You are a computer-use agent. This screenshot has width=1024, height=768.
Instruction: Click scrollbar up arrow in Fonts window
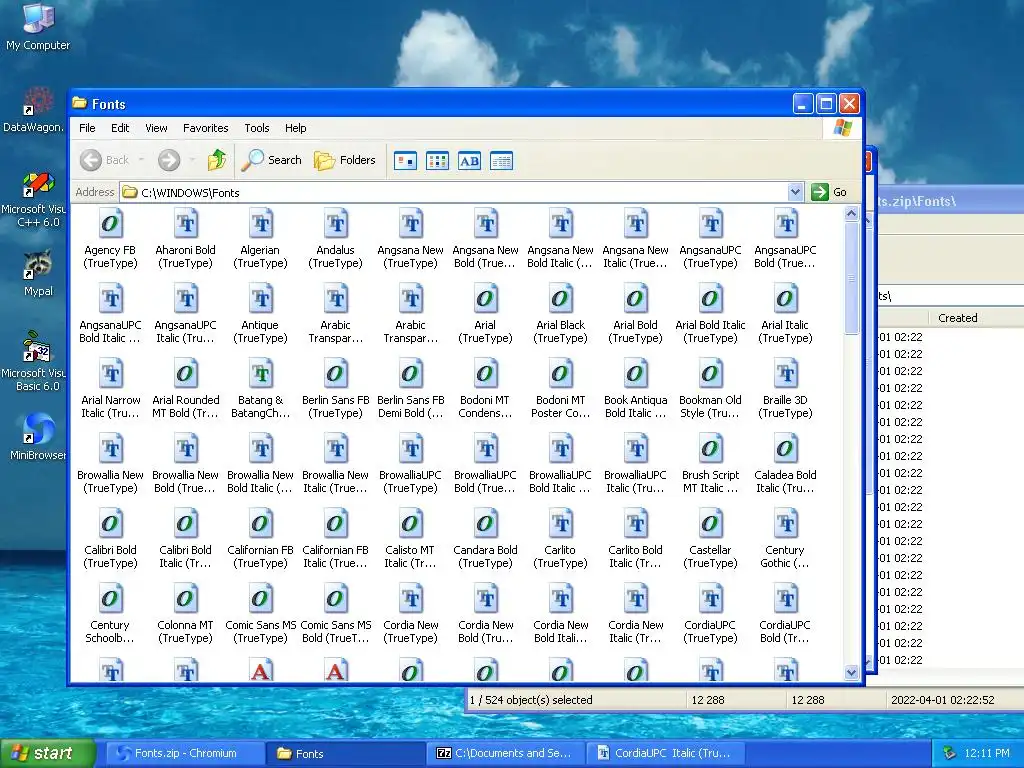point(851,214)
